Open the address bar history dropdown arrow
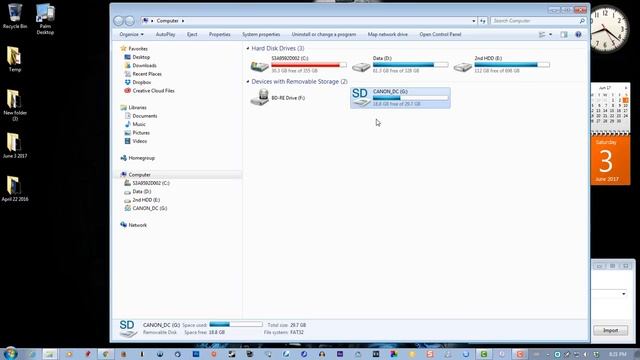 click(x=473, y=21)
